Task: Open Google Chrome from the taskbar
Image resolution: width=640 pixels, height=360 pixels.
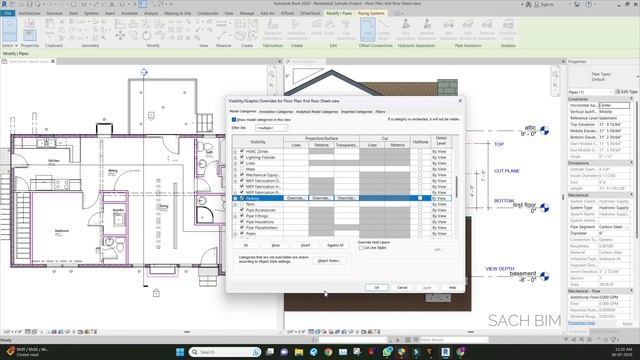Action: click(x=328, y=352)
